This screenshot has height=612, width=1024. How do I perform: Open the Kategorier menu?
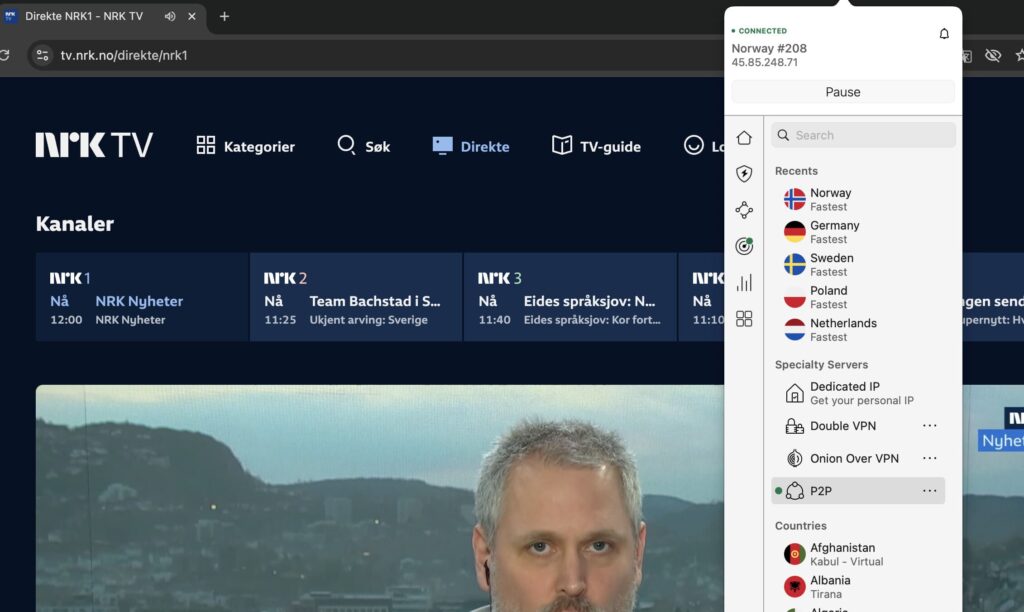(x=246, y=146)
